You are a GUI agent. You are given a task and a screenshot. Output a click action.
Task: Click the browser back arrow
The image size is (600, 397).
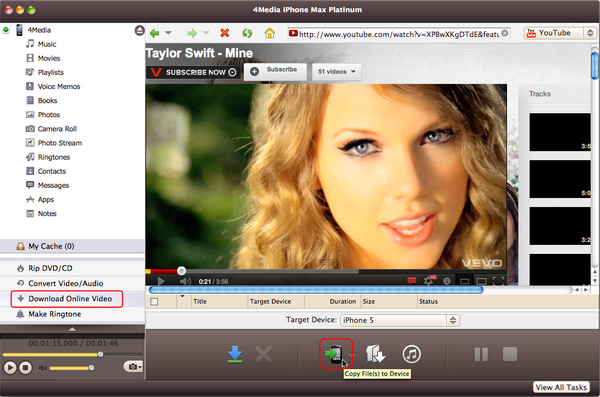pyautogui.click(x=155, y=33)
